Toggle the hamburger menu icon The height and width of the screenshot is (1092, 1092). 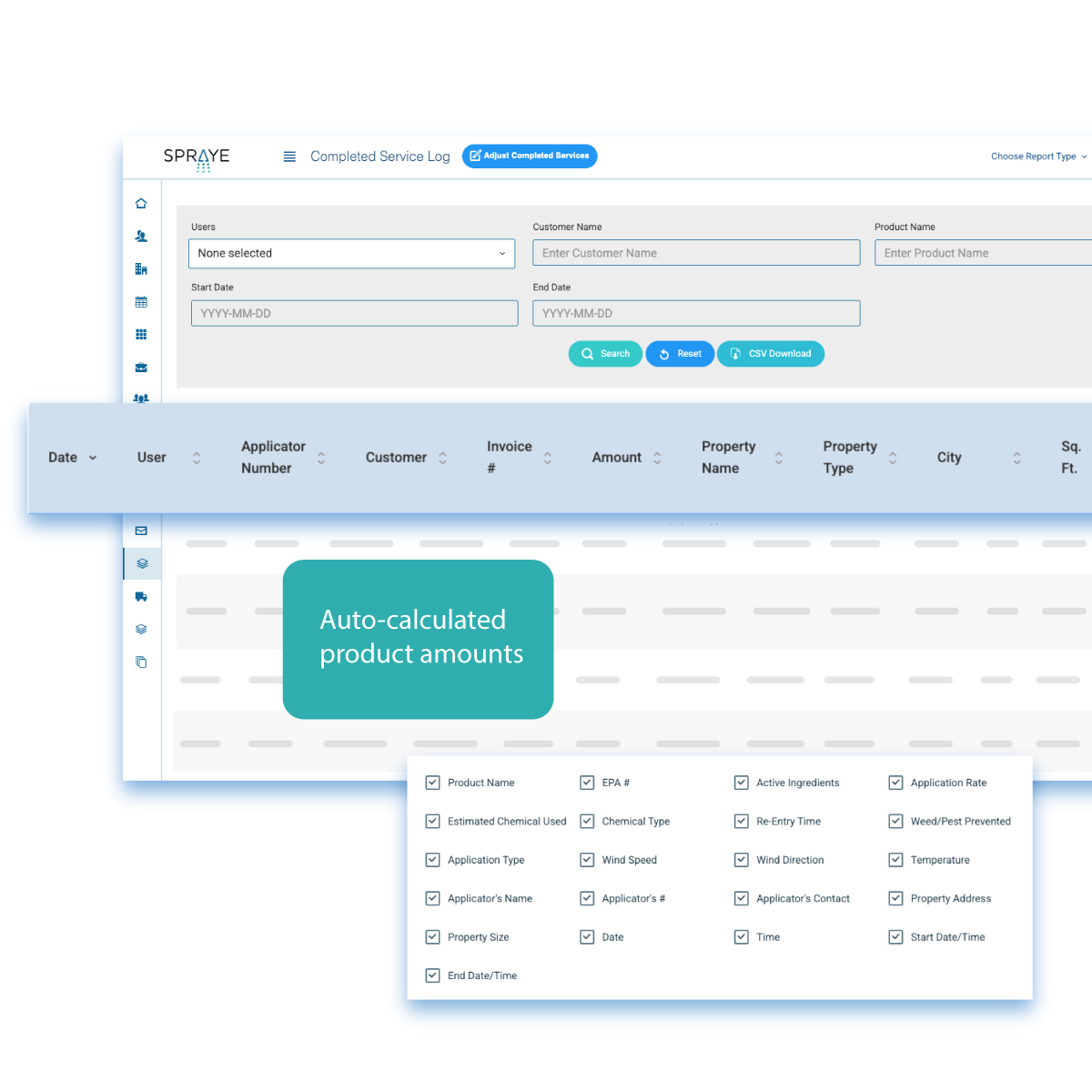(x=289, y=157)
